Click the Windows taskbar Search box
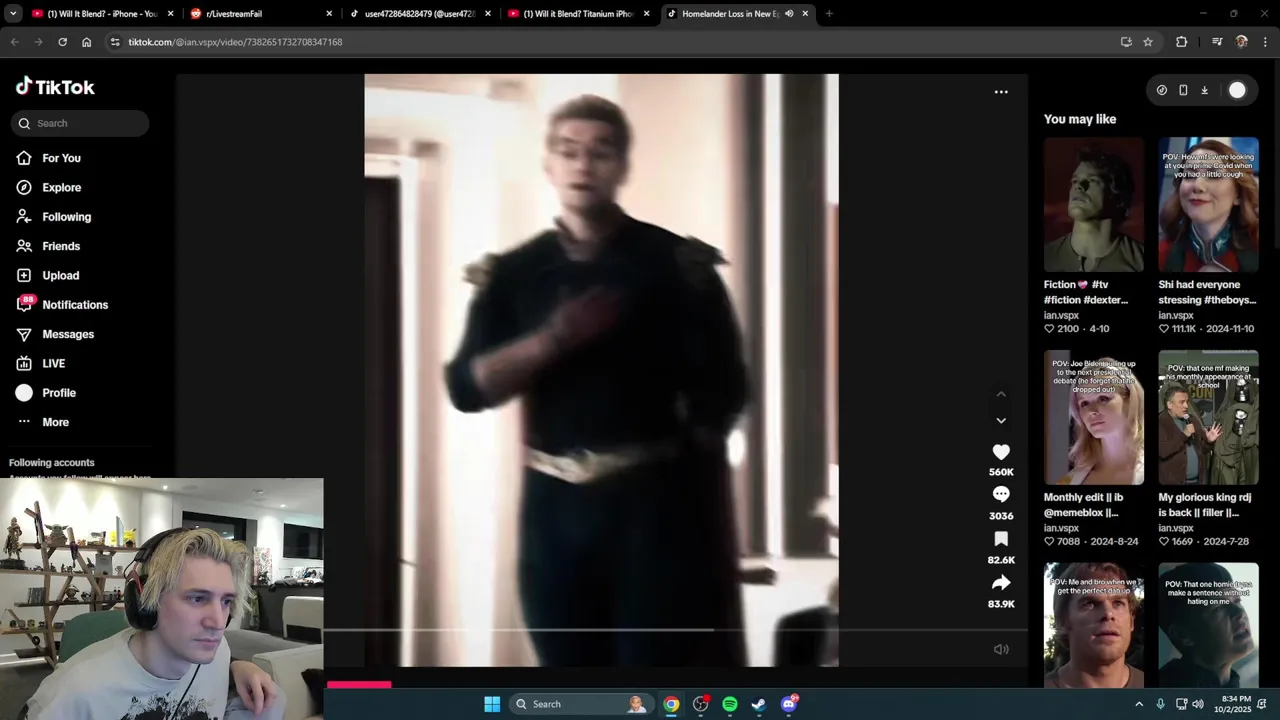Viewport: 1280px width, 720px height. (x=581, y=704)
